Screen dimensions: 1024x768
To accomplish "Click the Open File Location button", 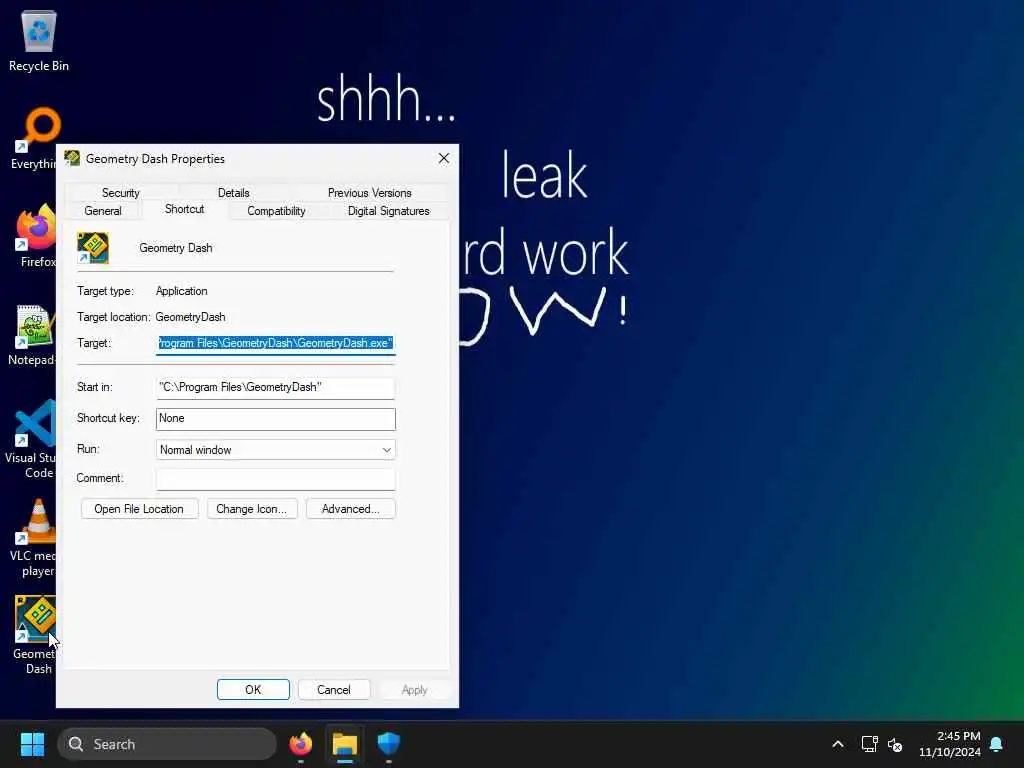I will [139, 509].
